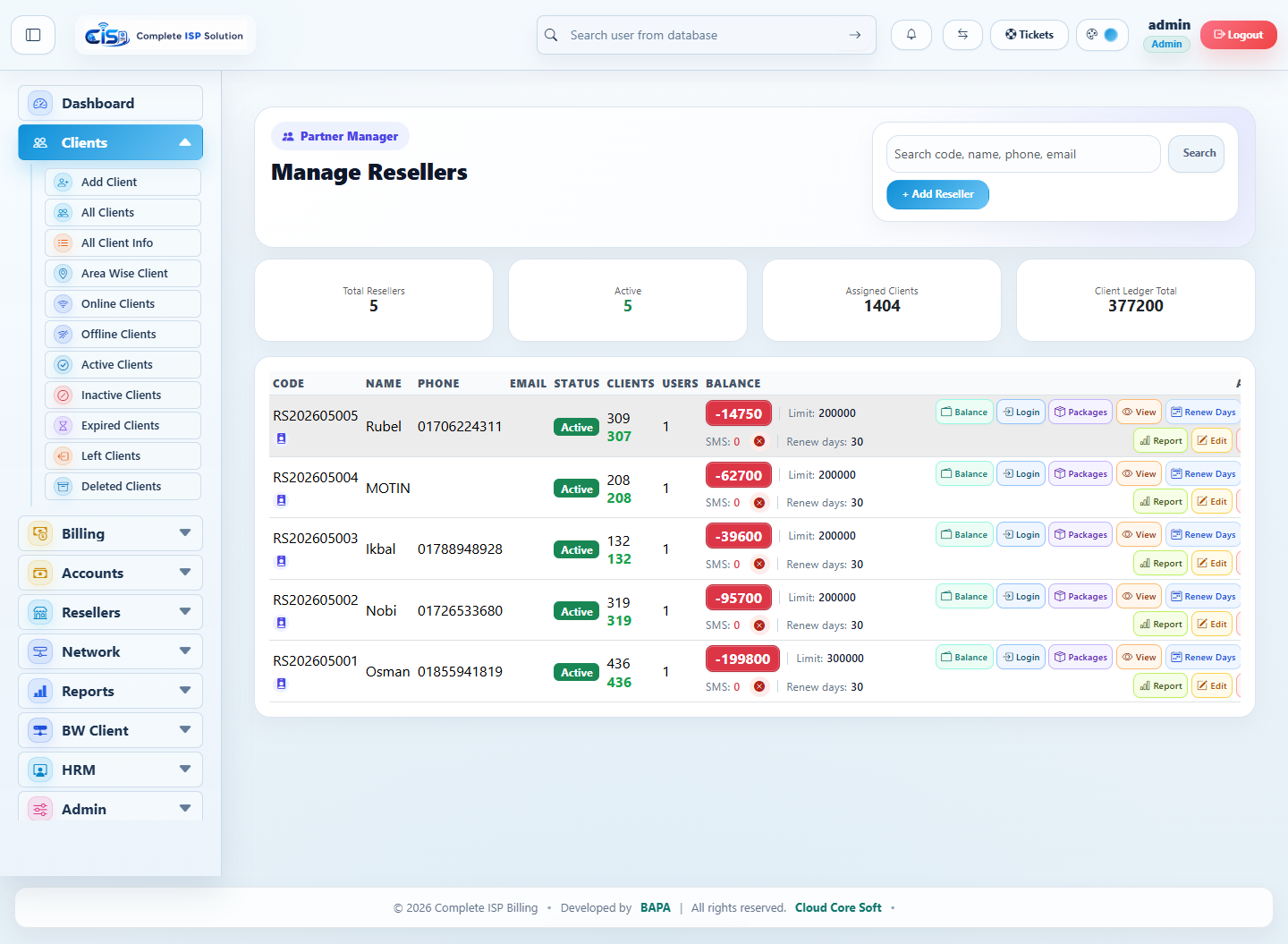This screenshot has width=1288, height=944.
Task: Expand the Reports menu
Action: 110,692
